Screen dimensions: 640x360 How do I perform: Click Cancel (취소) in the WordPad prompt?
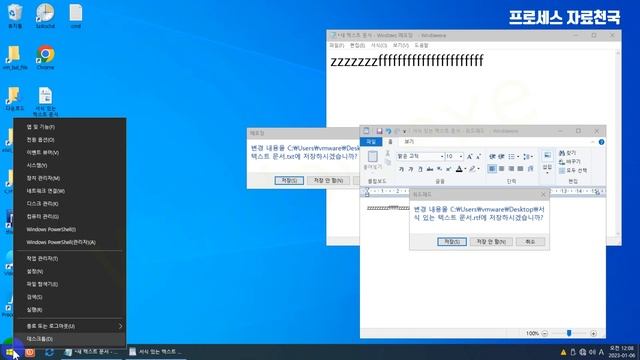pyautogui.click(x=530, y=242)
